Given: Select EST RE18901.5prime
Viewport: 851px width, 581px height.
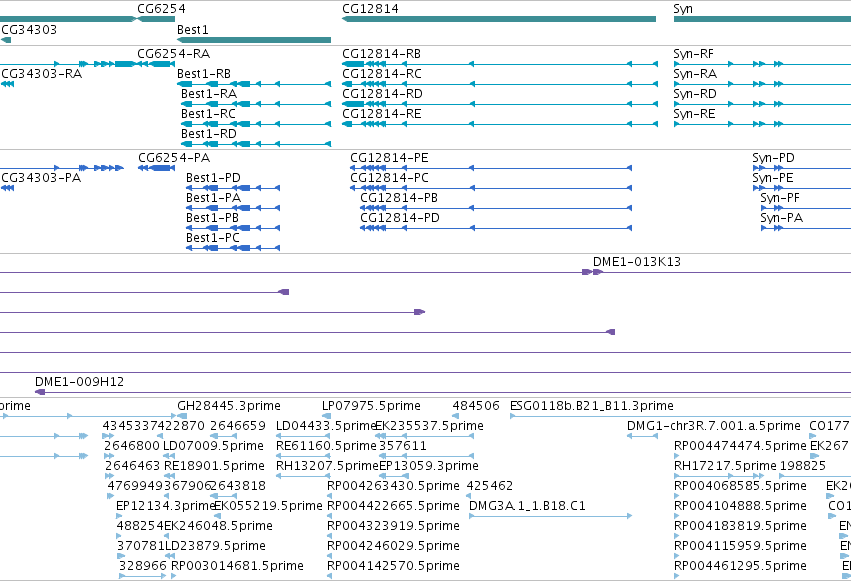Looking at the screenshot, I should 214,466.
